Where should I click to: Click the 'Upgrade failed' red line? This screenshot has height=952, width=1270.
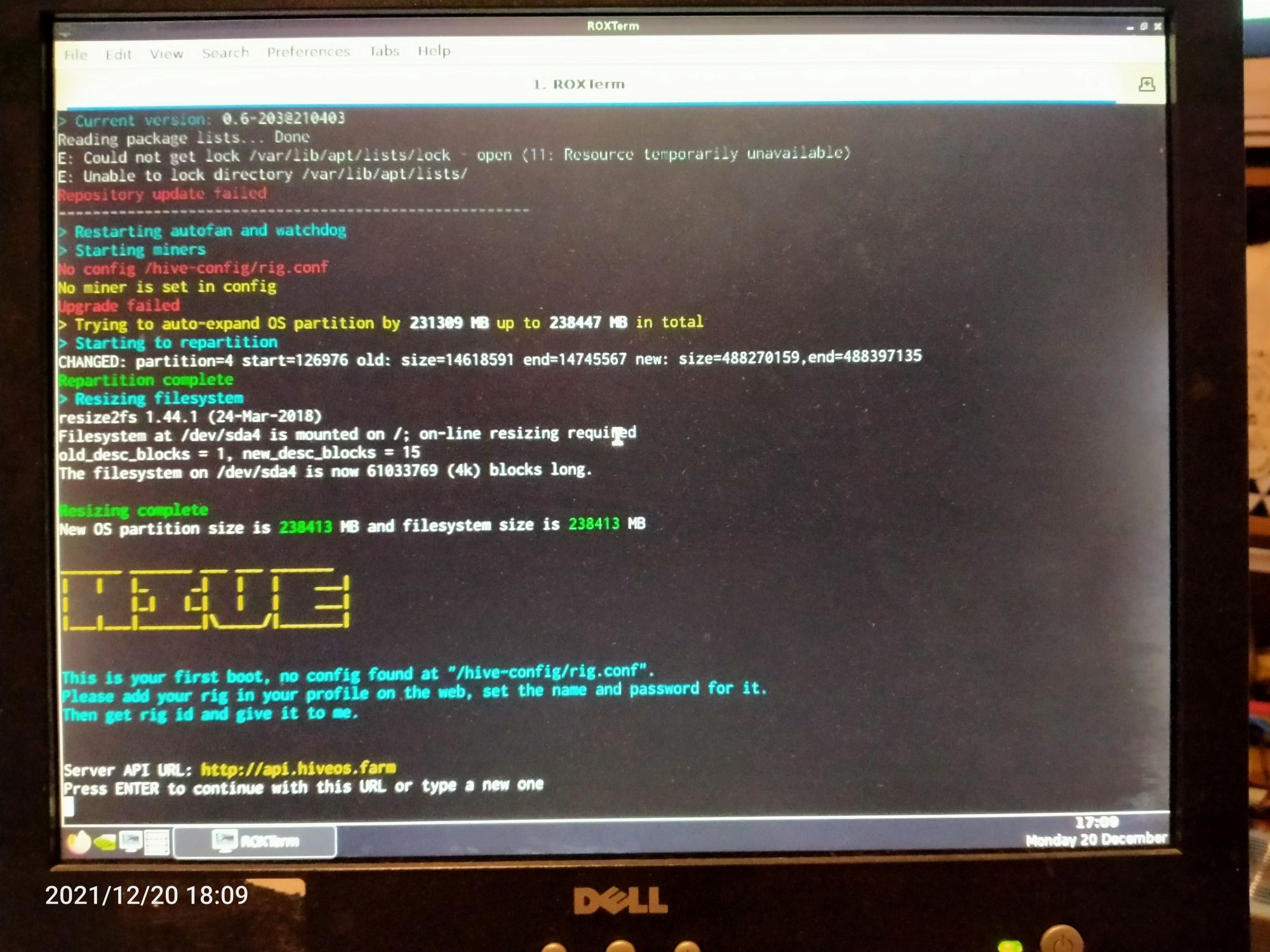(x=119, y=306)
